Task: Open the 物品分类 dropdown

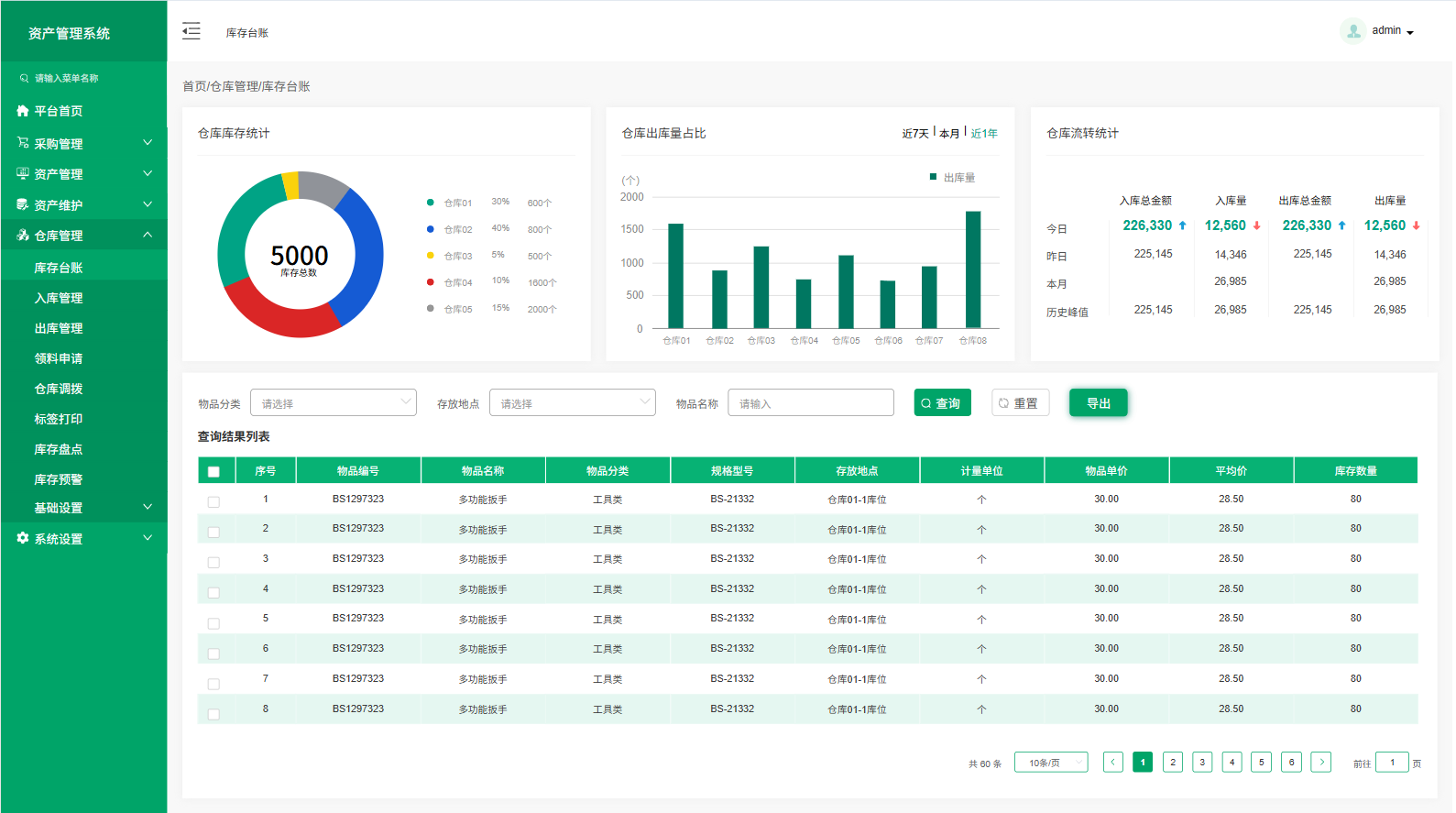Action: [x=333, y=402]
